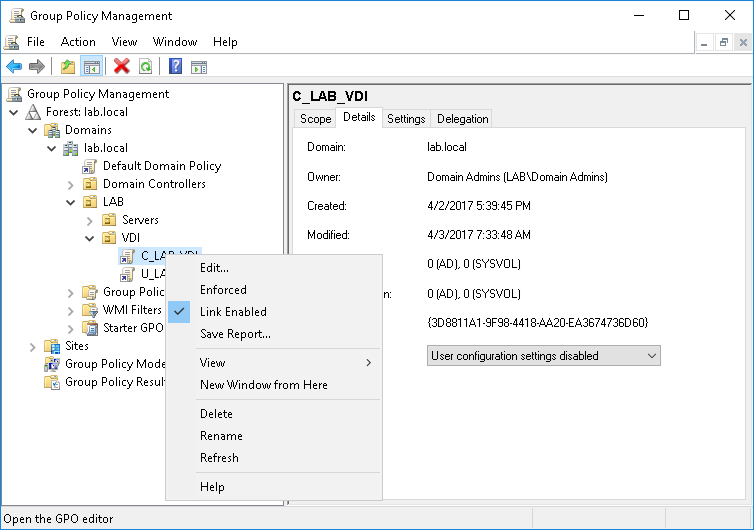
Task: Open the Scope tab
Action: [315, 119]
